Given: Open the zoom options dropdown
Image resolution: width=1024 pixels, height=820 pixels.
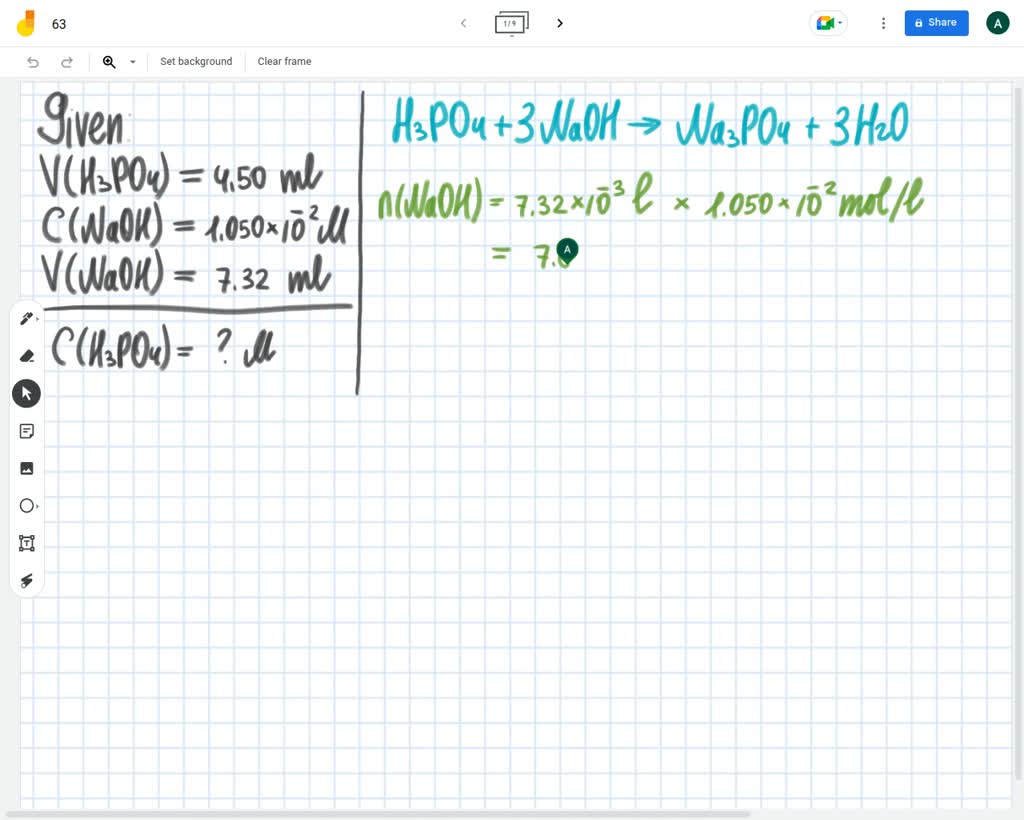Looking at the screenshot, I should (x=132, y=61).
